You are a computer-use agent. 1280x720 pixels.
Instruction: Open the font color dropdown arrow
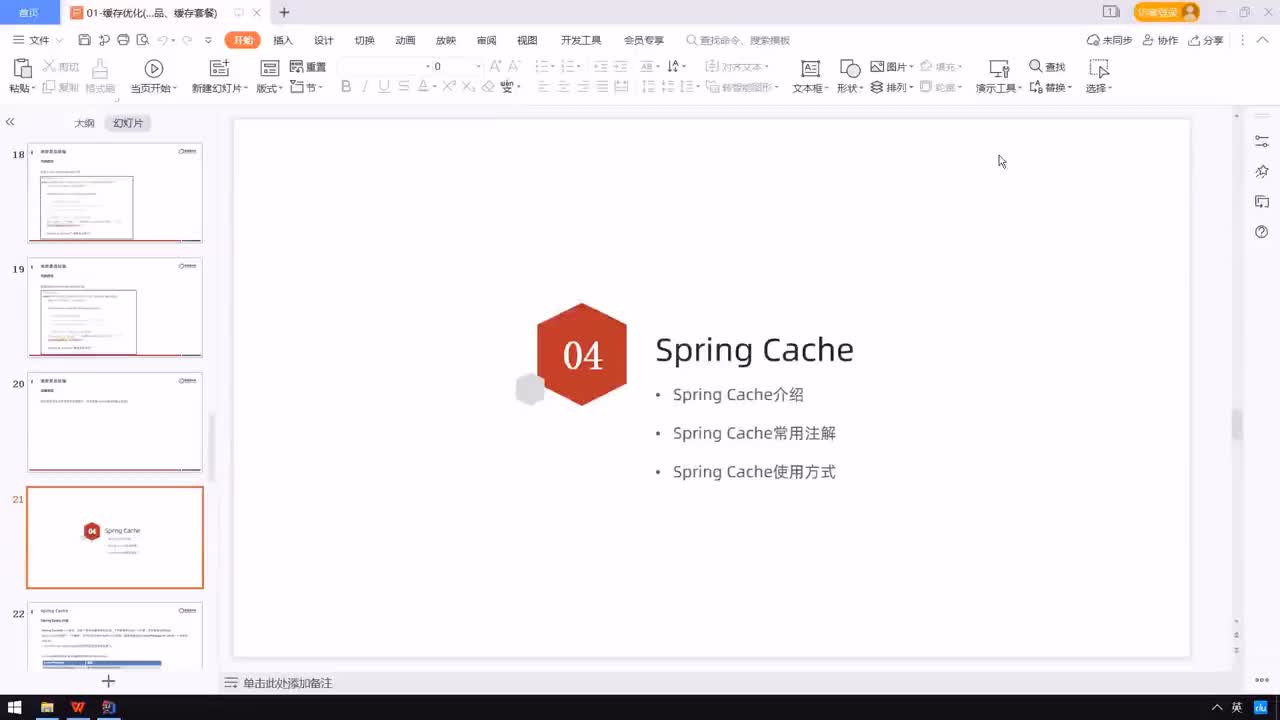click(434, 88)
